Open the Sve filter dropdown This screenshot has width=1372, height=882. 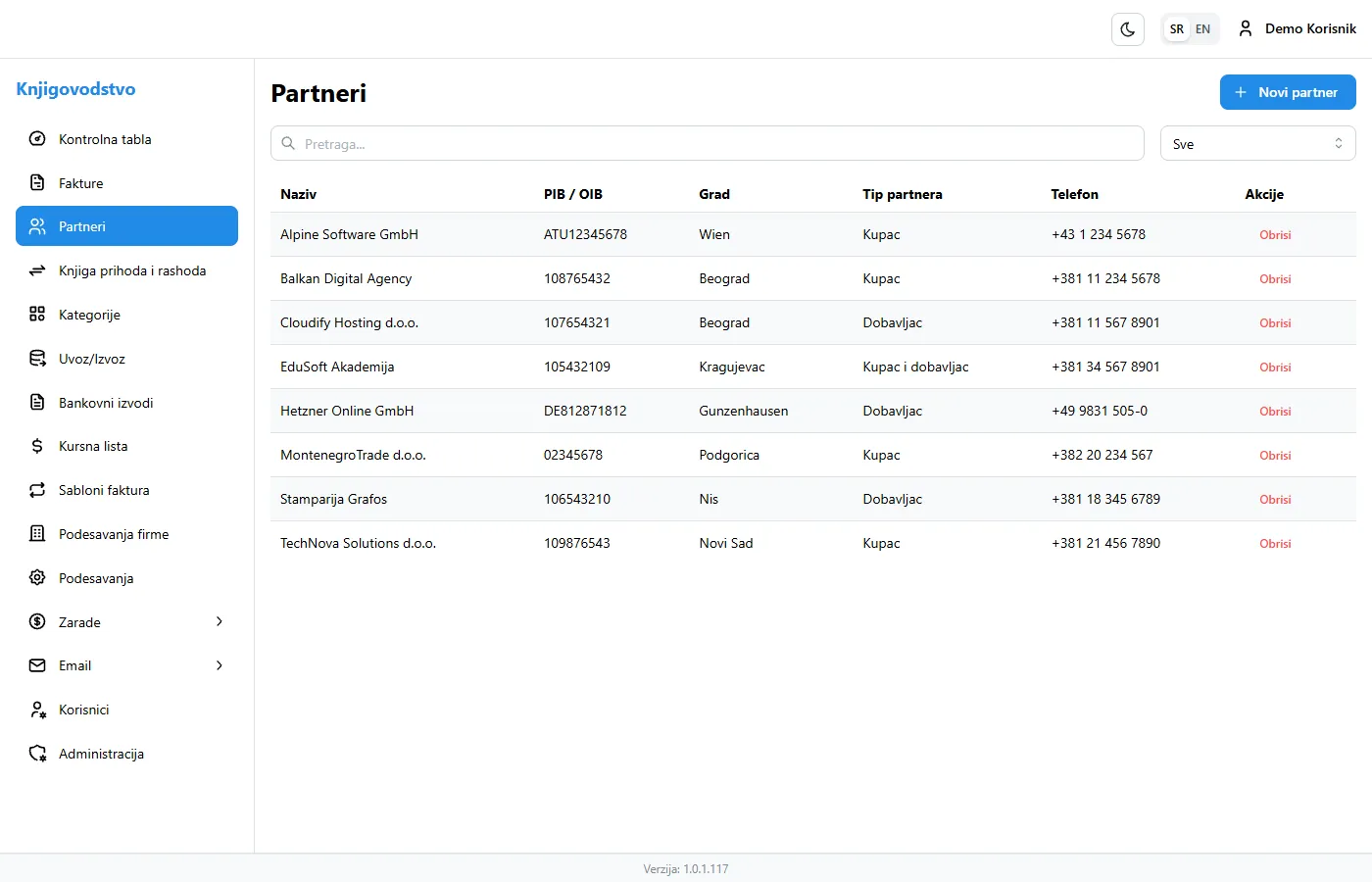pyautogui.click(x=1257, y=143)
